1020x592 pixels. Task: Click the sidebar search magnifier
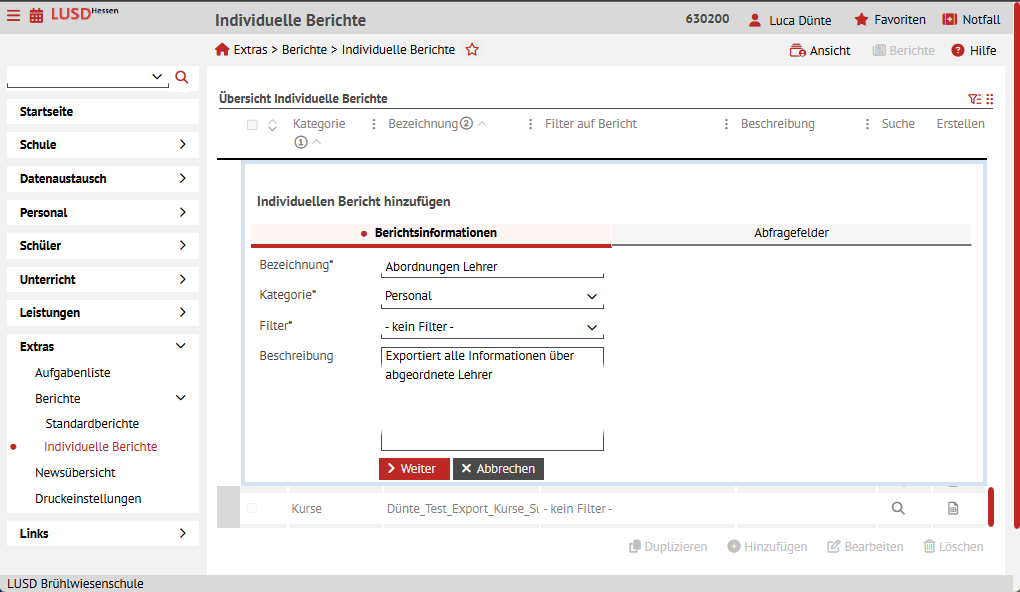pos(182,77)
